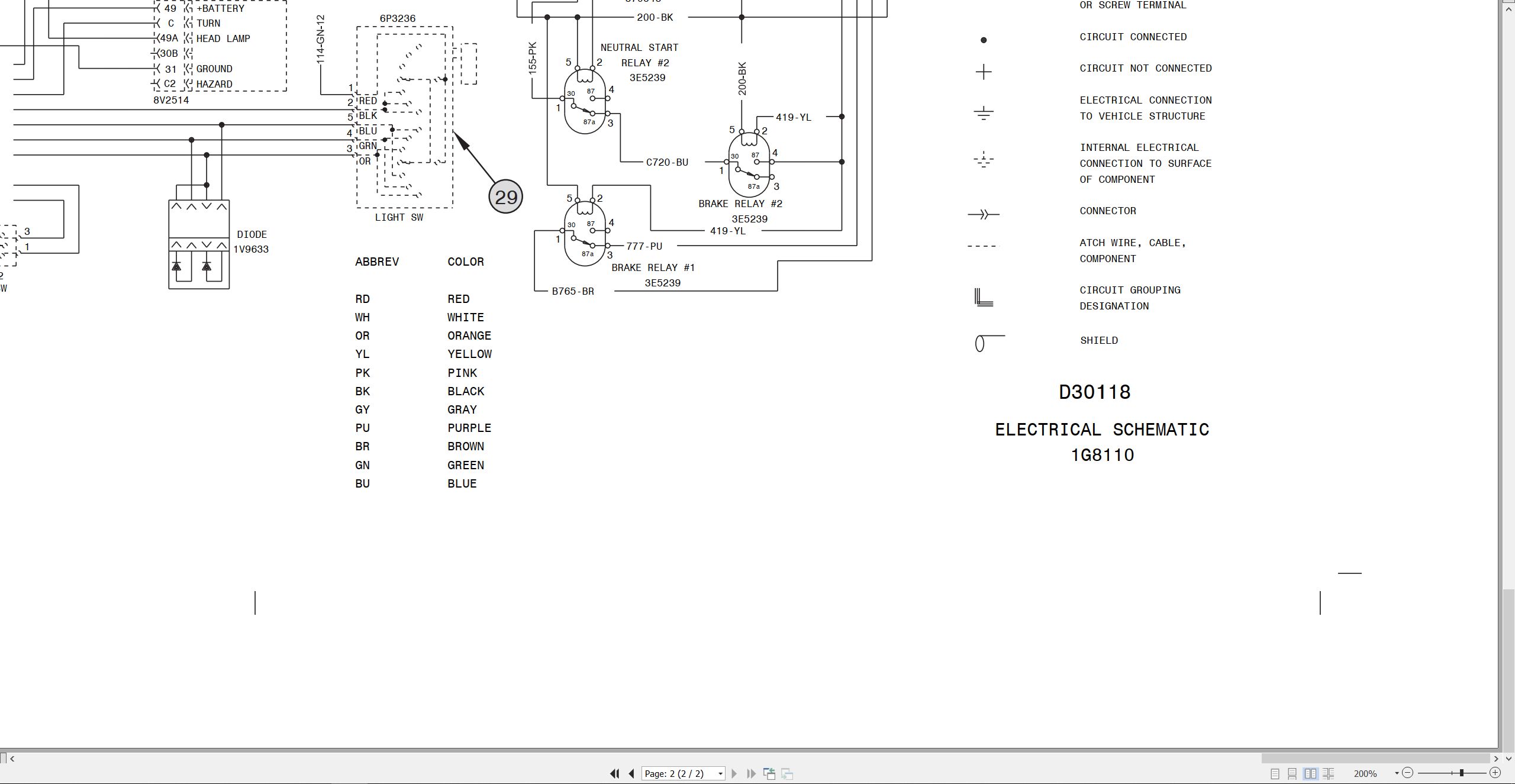The height and width of the screenshot is (784, 1515).
Task: Click the HAZARD terminal label
Action: tap(214, 84)
